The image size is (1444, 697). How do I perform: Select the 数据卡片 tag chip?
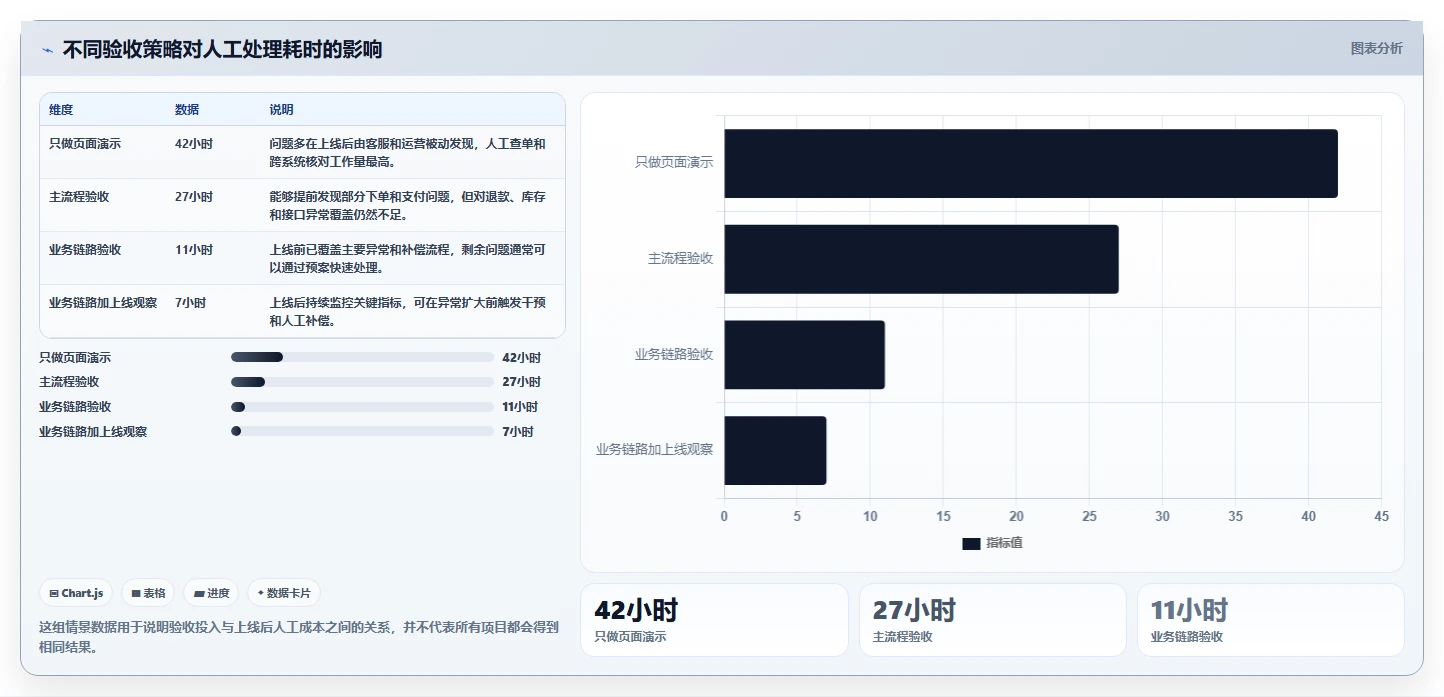284,593
